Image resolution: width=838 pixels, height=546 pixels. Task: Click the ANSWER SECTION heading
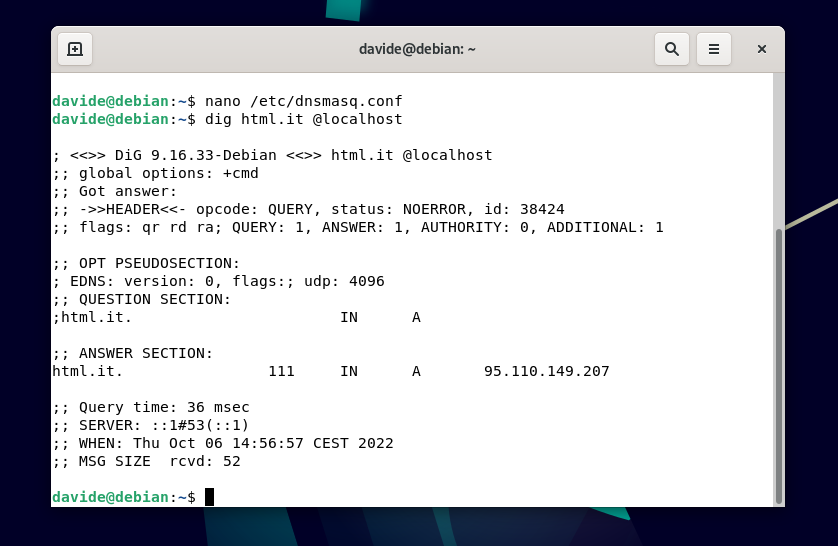pos(133,353)
